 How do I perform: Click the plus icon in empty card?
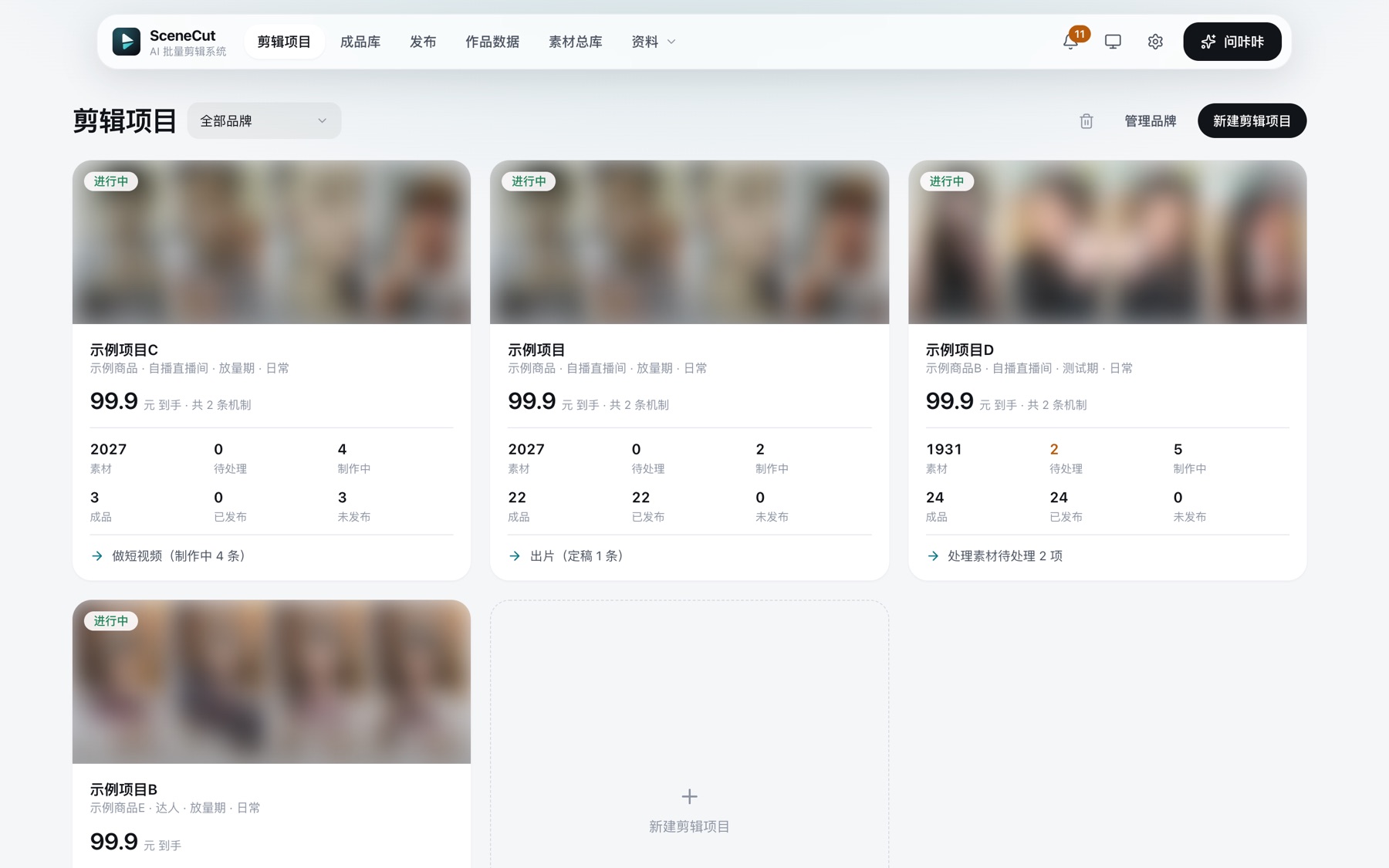690,796
